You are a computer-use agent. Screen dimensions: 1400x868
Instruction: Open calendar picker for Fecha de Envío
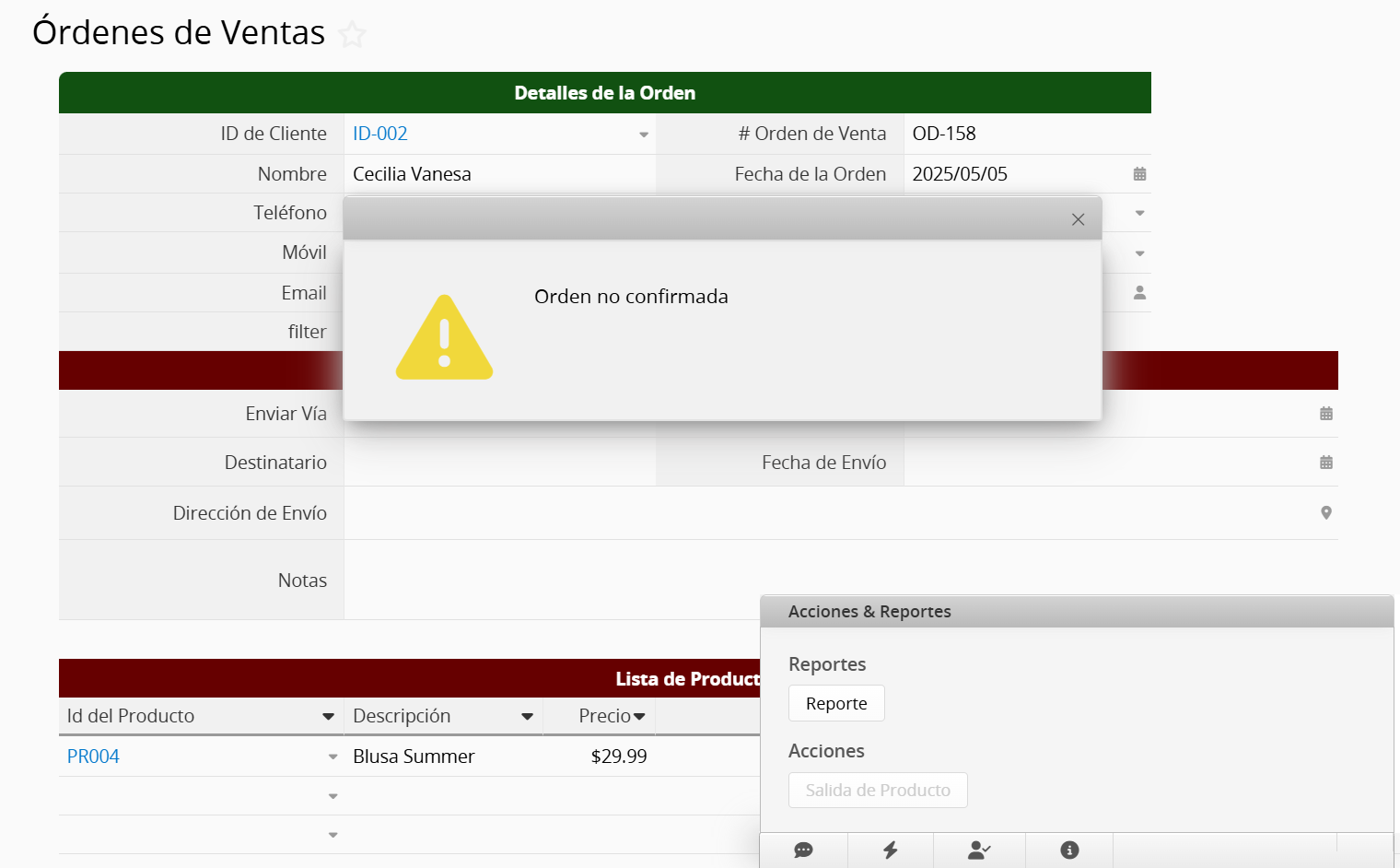click(1325, 463)
